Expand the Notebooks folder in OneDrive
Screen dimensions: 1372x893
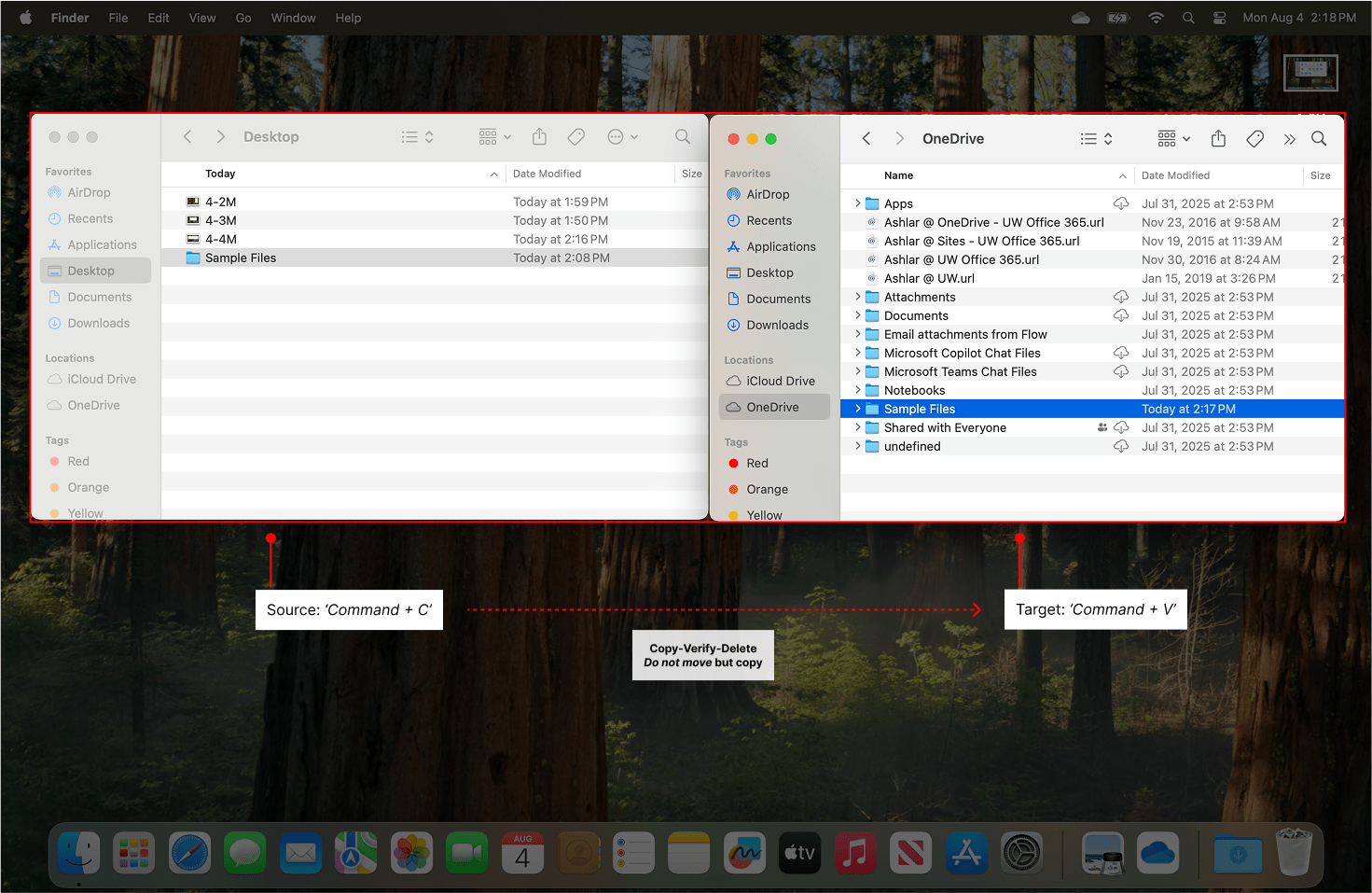coord(857,390)
